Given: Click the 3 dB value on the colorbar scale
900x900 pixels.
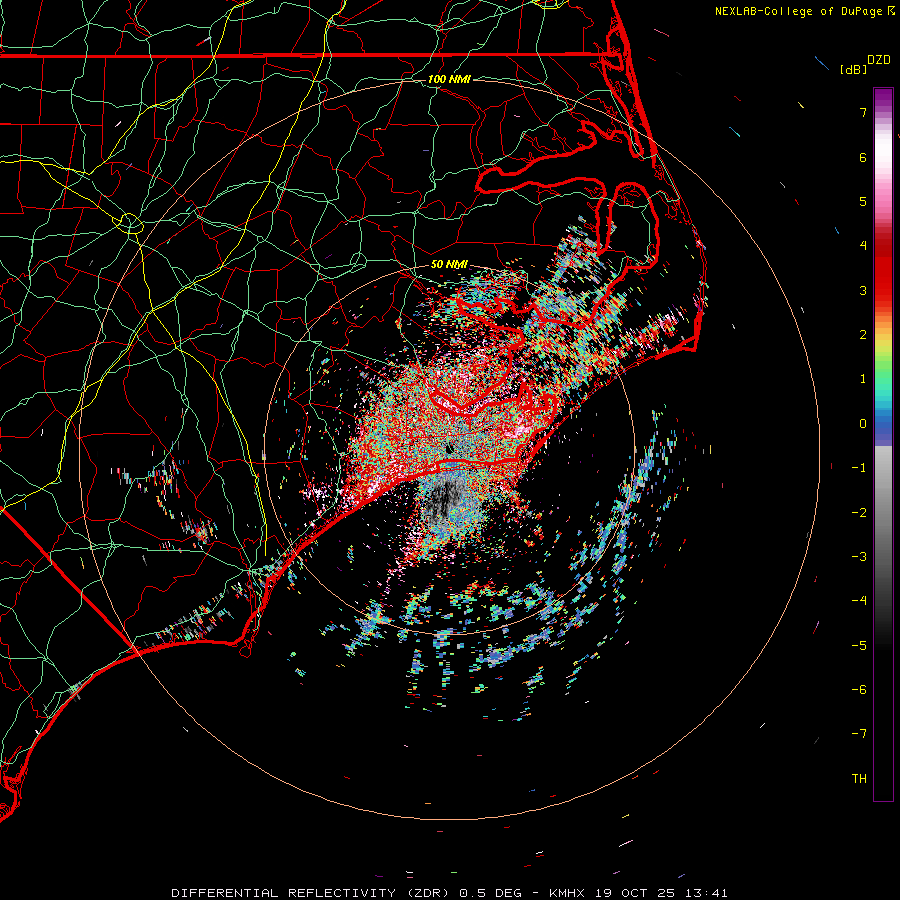Looking at the screenshot, I should [x=863, y=290].
